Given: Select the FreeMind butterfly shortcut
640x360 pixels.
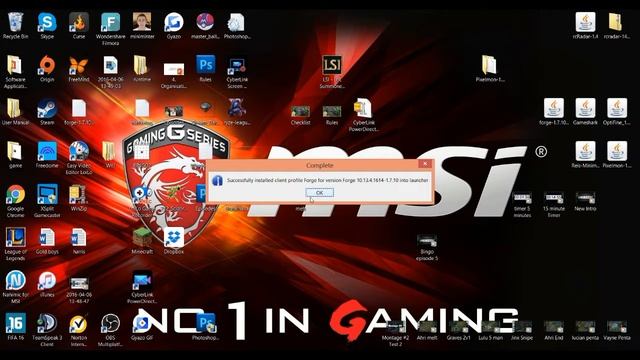Looking at the screenshot, I should (79, 69).
